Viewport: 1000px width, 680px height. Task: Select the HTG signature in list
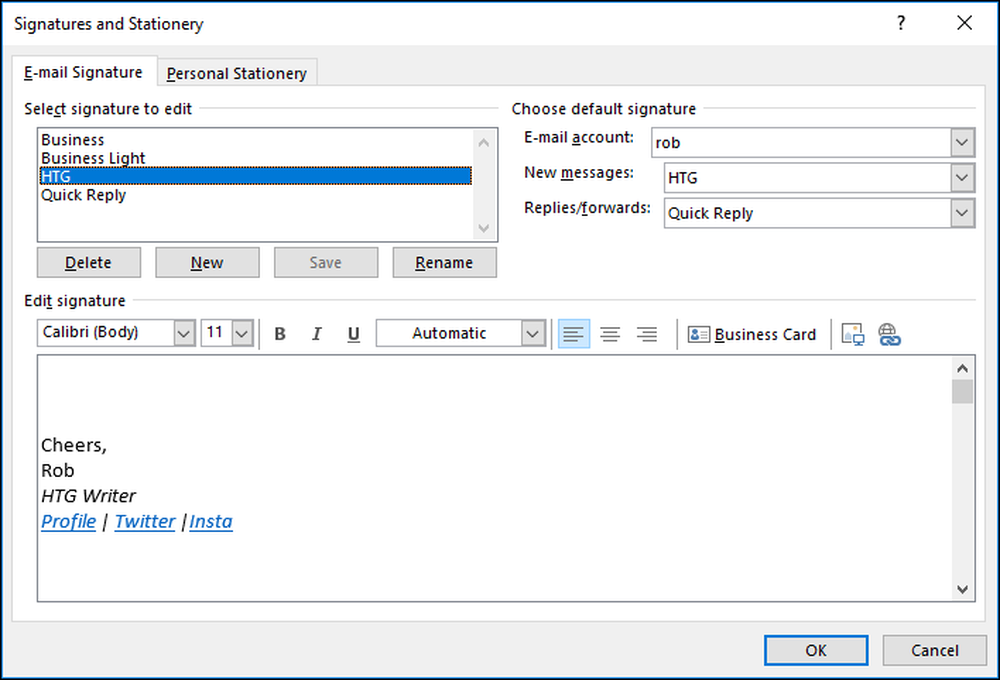pos(256,176)
